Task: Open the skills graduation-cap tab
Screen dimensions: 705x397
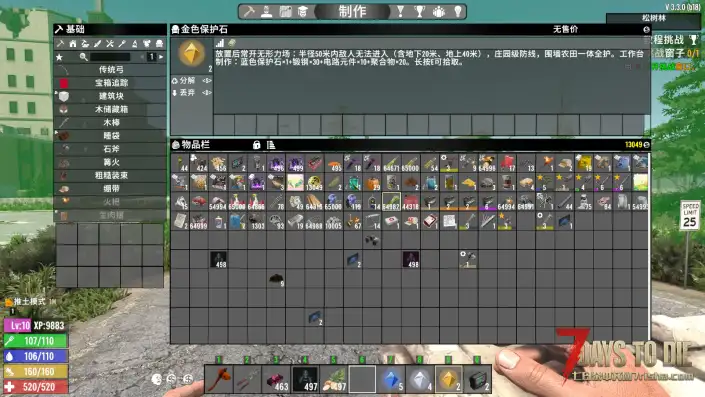Action: (303, 12)
